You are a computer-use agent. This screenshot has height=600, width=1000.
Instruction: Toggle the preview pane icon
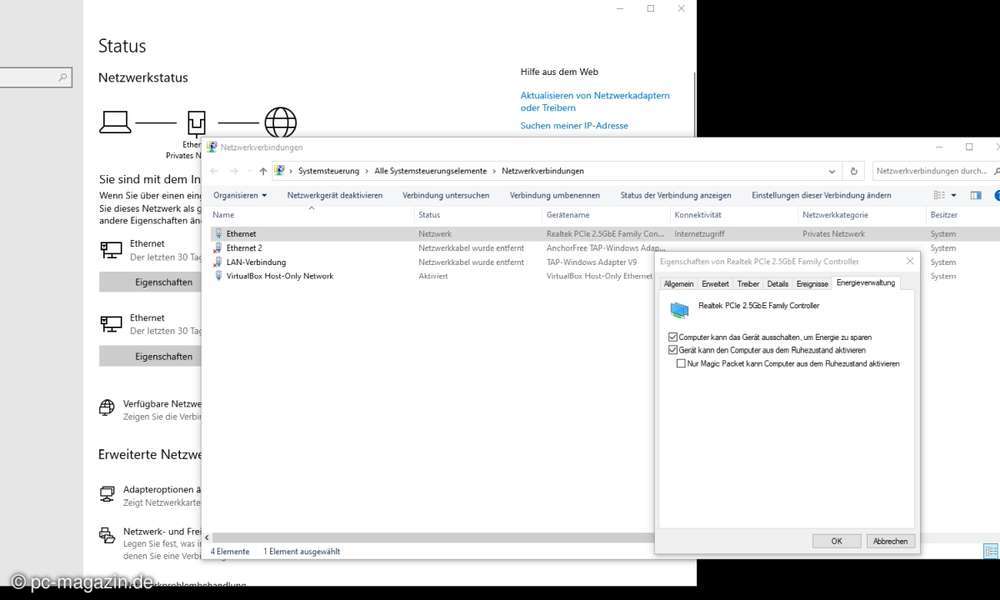(976, 195)
